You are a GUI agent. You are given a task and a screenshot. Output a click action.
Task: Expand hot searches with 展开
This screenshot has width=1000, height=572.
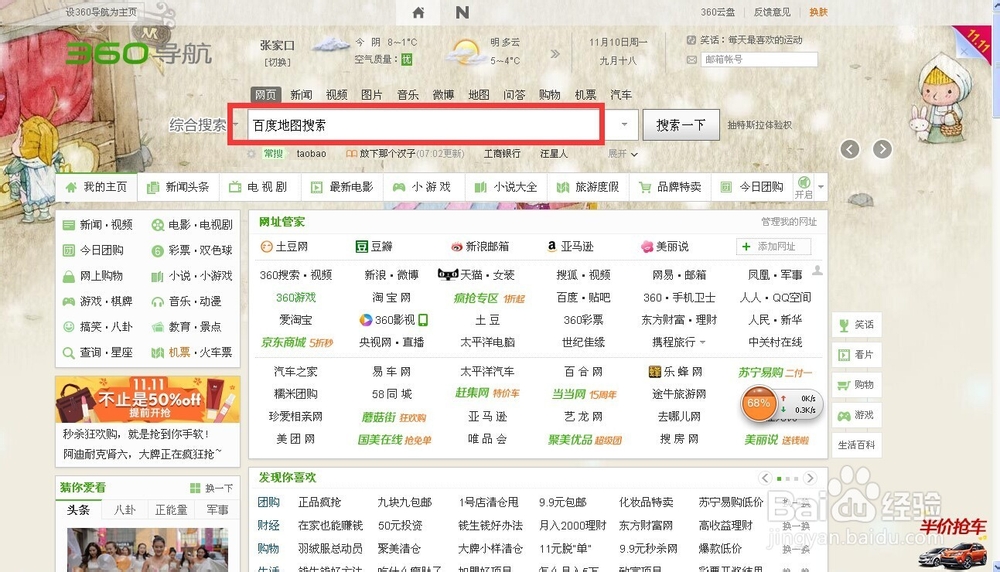click(x=622, y=154)
